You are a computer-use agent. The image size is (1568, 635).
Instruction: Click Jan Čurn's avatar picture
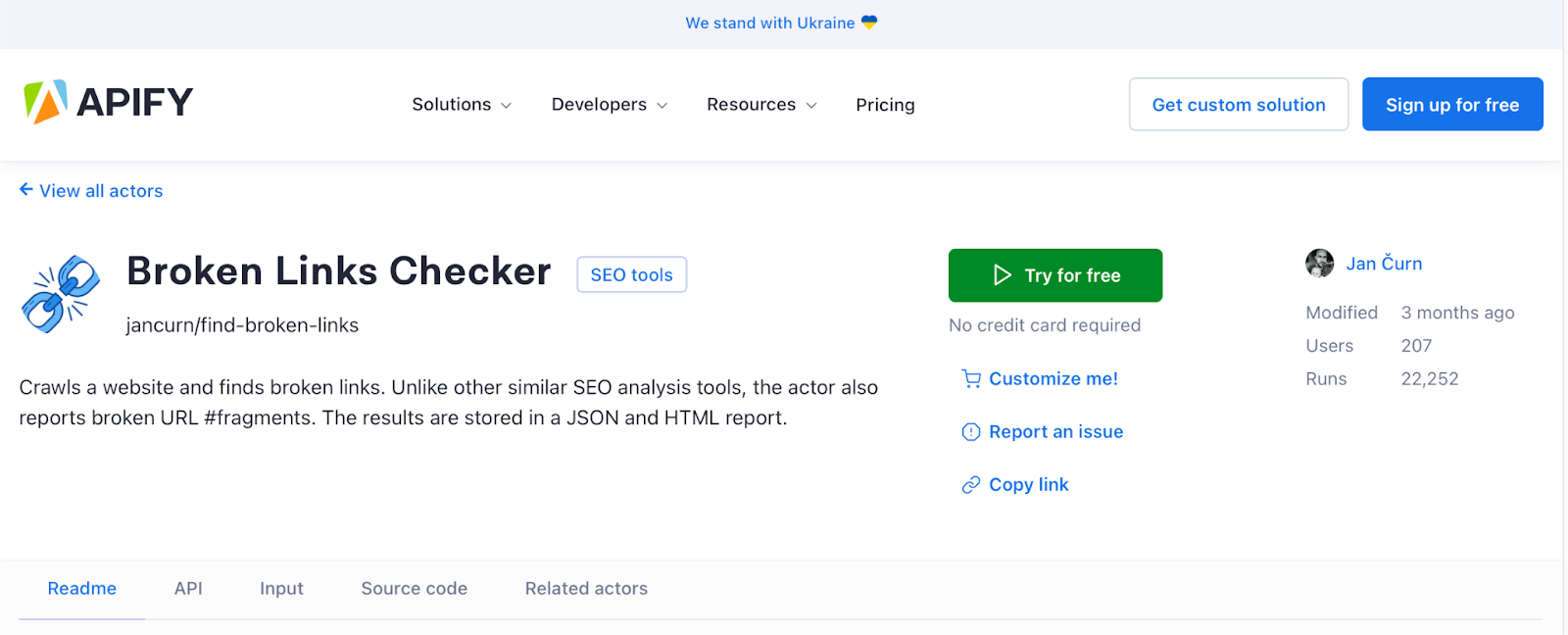click(x=1320, y=264)
